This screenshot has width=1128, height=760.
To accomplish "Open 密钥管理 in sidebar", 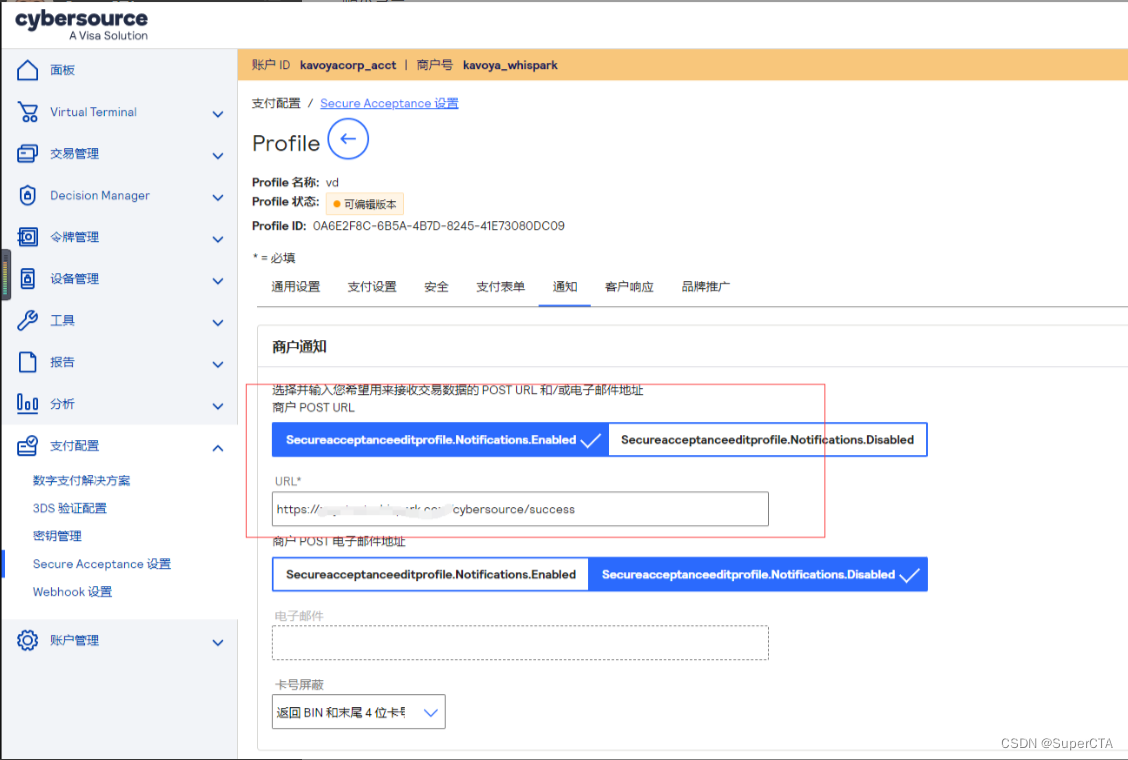I will click(x=57, y=535).
